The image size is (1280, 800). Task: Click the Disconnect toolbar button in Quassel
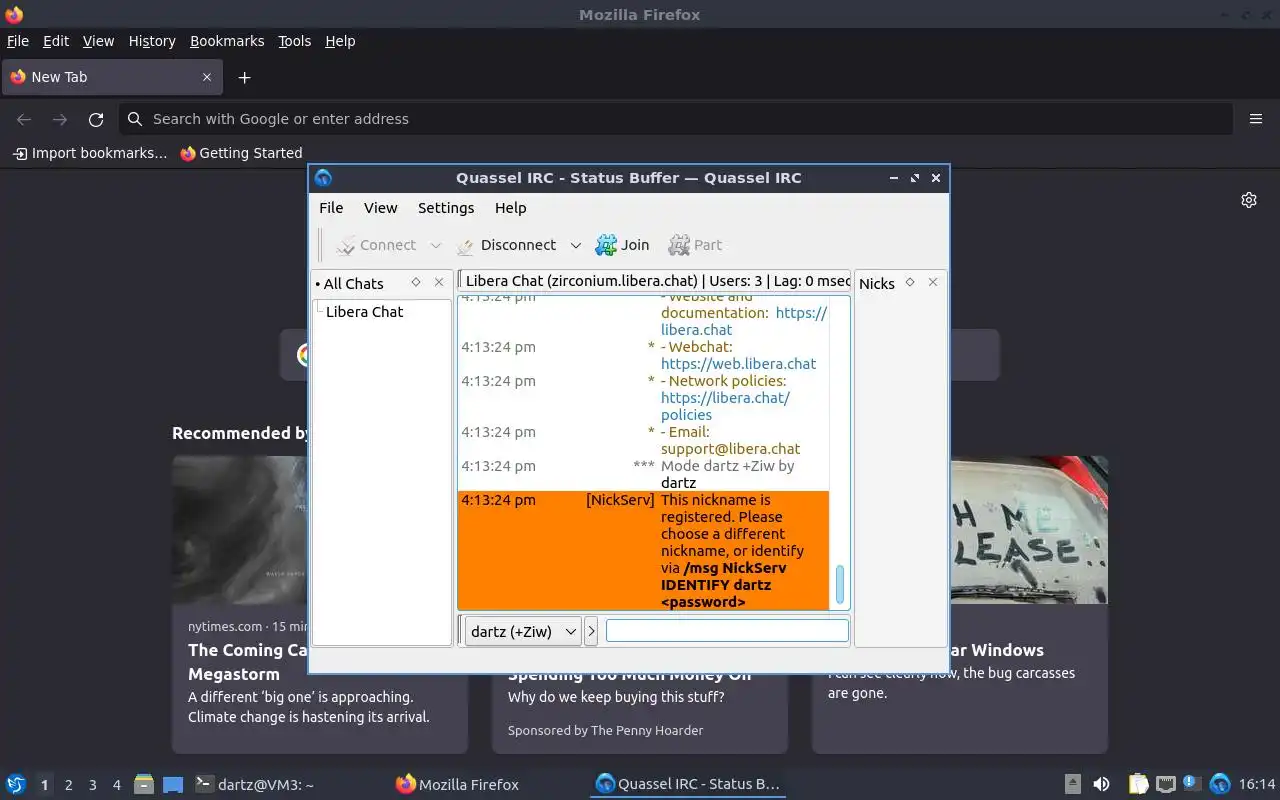[506, 245]
